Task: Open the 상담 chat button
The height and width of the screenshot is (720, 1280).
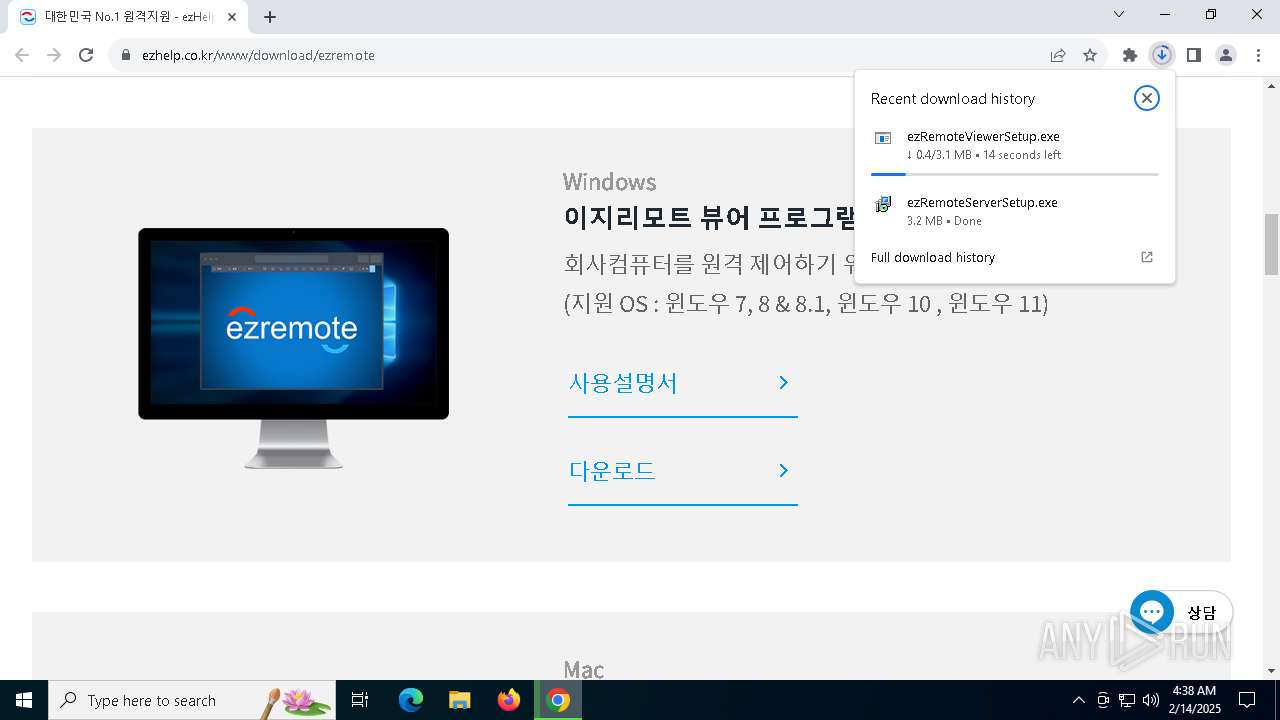Action: (1181, 613)
